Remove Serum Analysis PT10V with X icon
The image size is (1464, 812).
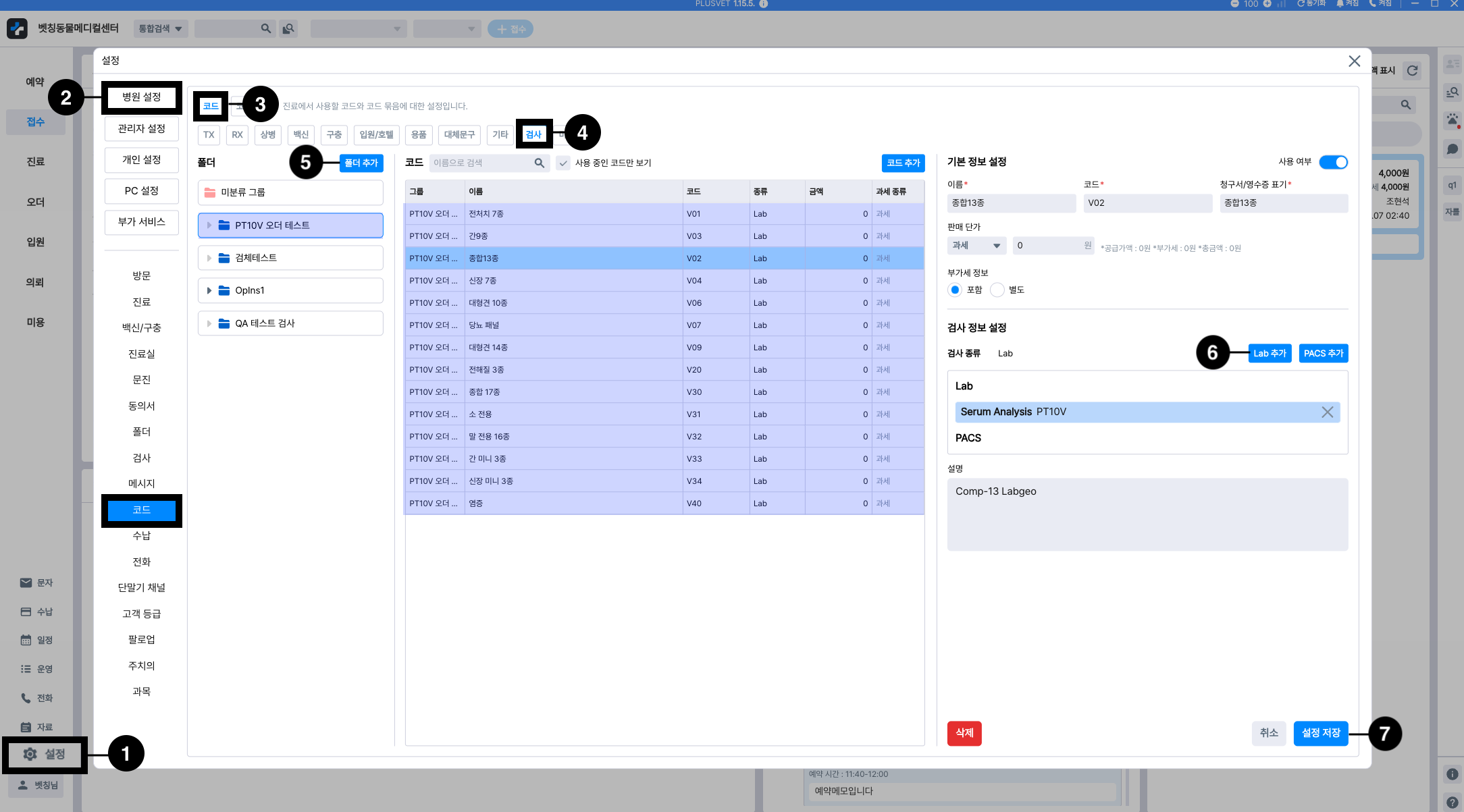click(x=1327, y=412)
